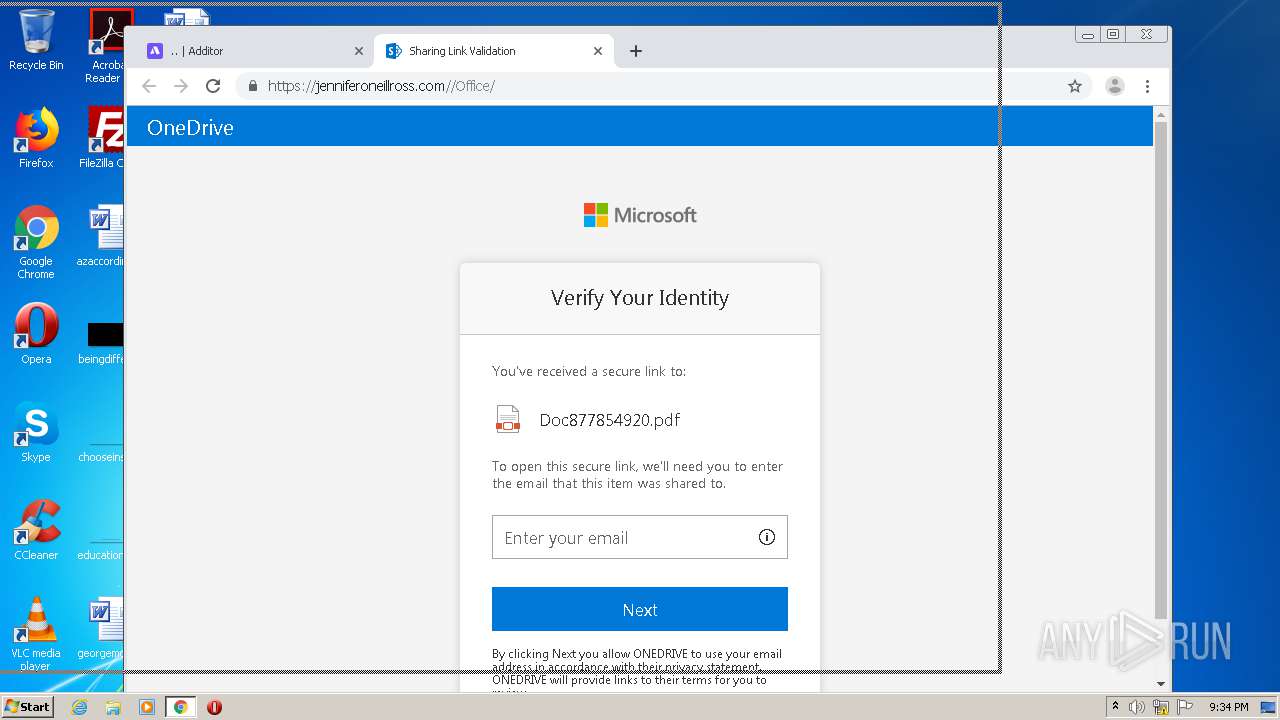
Task: Bookmark this page with star
Action: coord(1075,86)
